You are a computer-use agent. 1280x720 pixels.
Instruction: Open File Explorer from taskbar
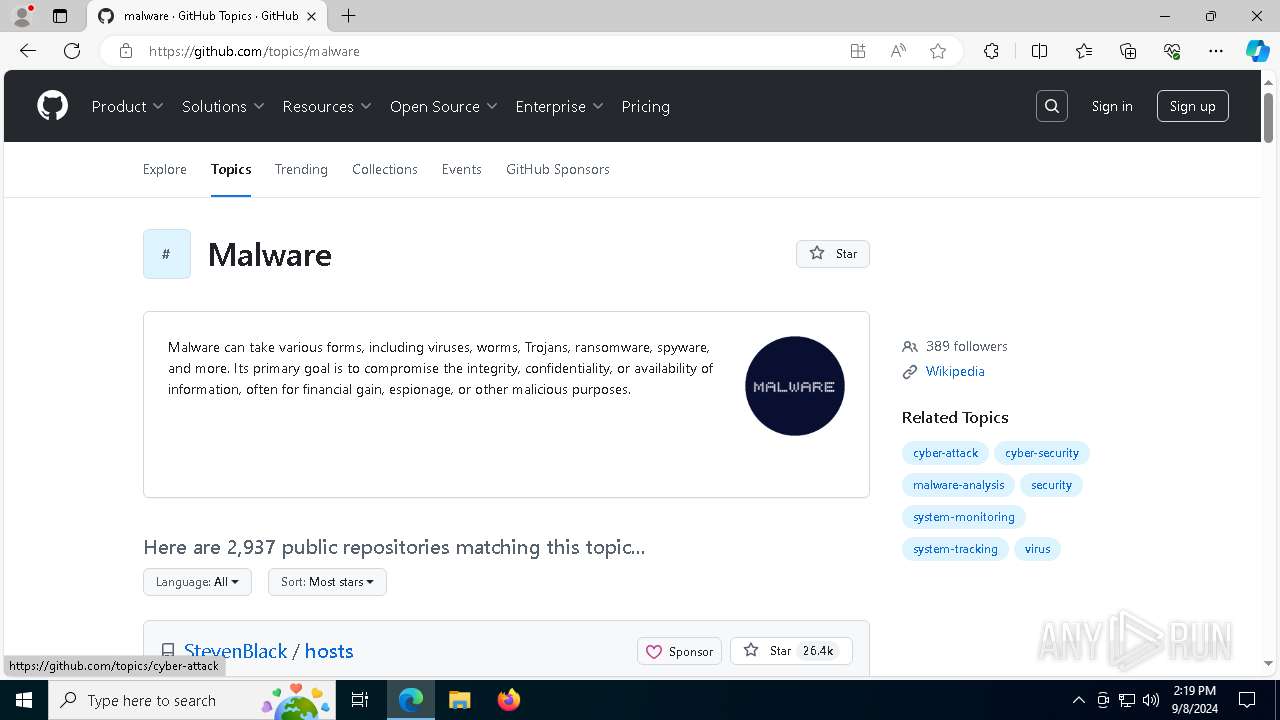click(x=459, y=700)
